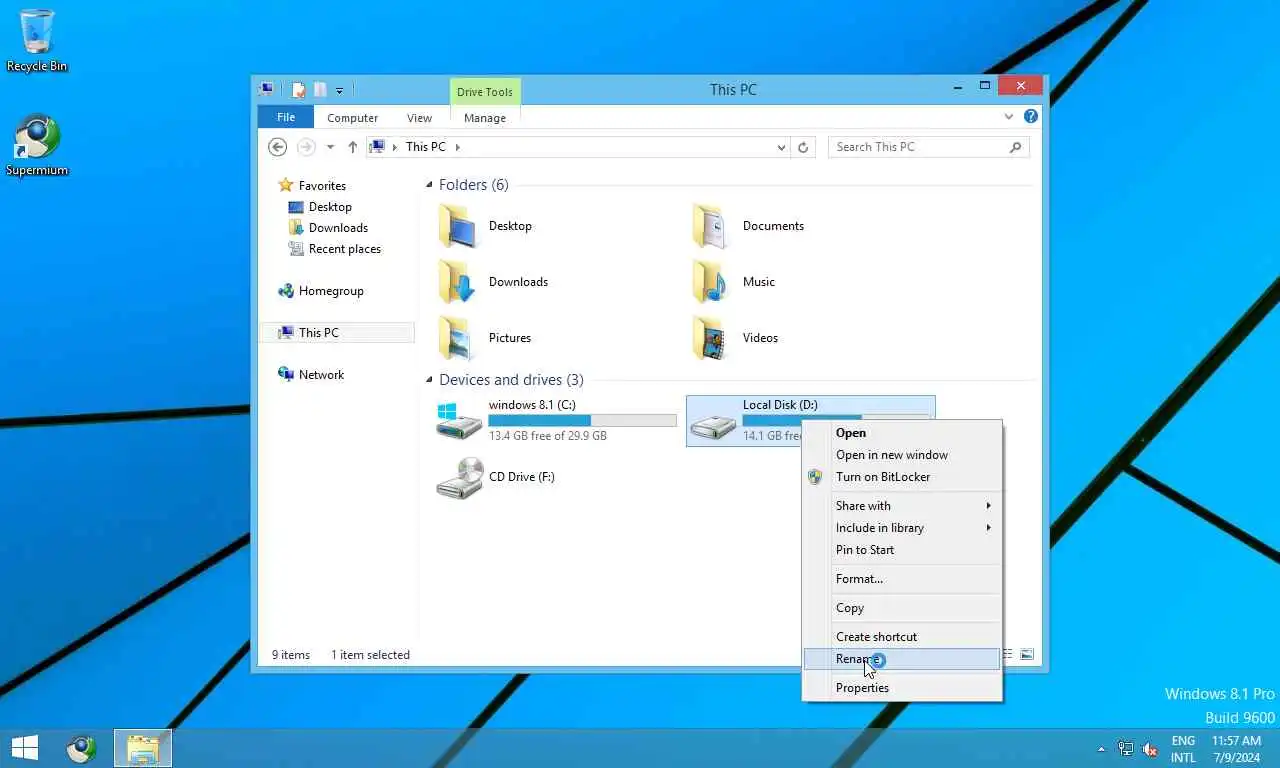
Task: Select Downloads under Favorites
Action: tap(327, 228)
